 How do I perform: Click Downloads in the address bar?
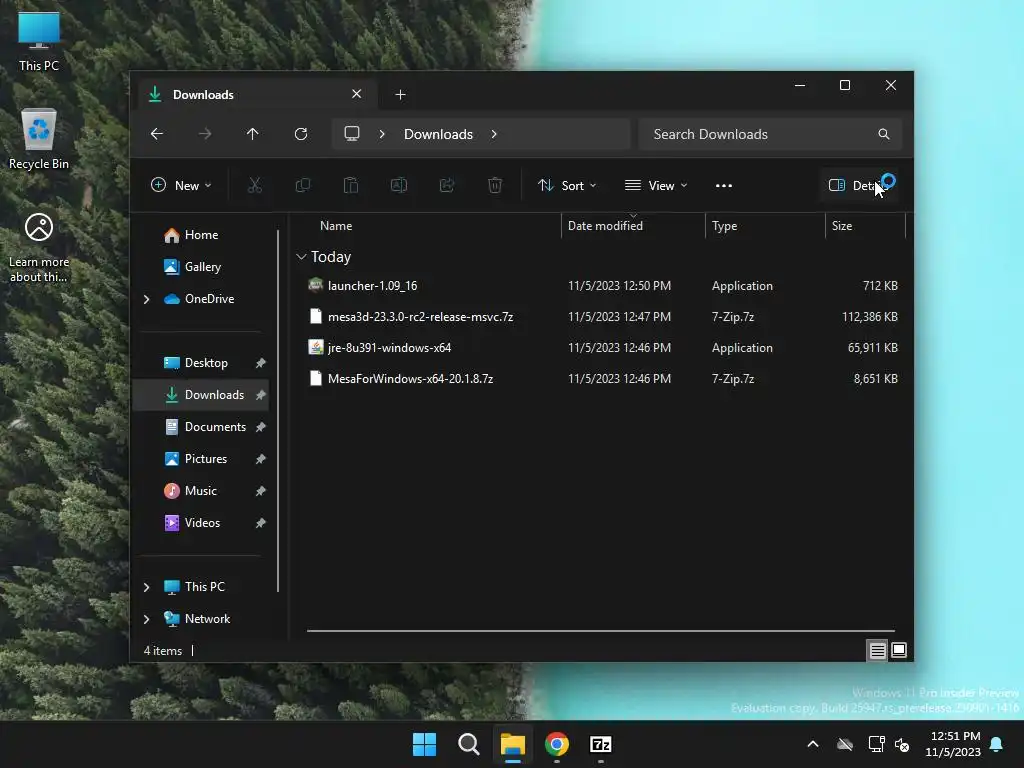click(438, 134)
